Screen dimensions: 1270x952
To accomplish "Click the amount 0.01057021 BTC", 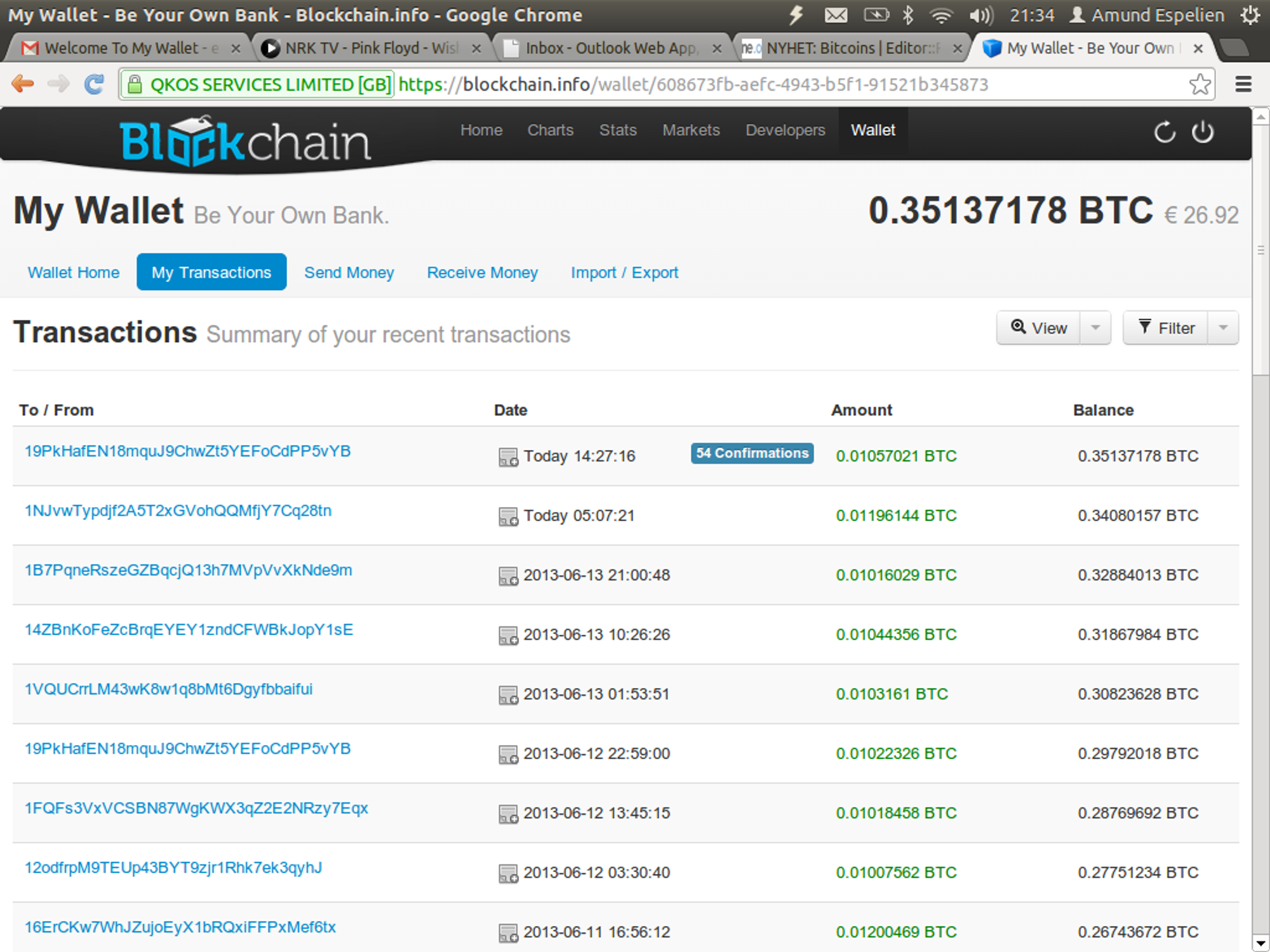I will [896, 456].
